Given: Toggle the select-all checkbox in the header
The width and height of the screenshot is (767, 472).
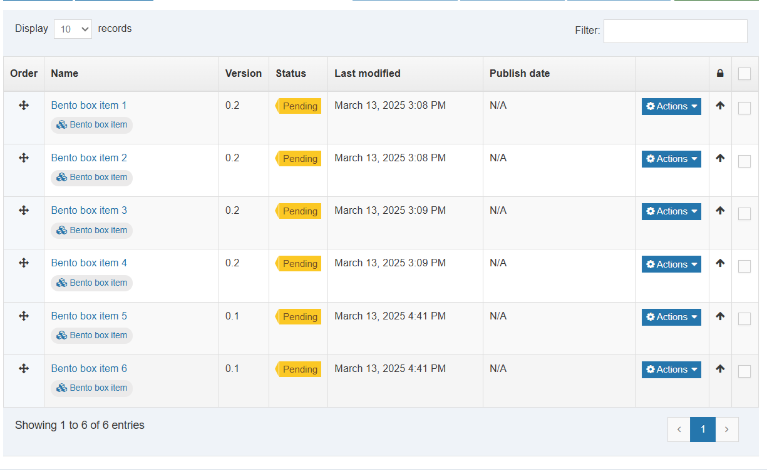Looking at the screenshot, I should tap(744, 73).
